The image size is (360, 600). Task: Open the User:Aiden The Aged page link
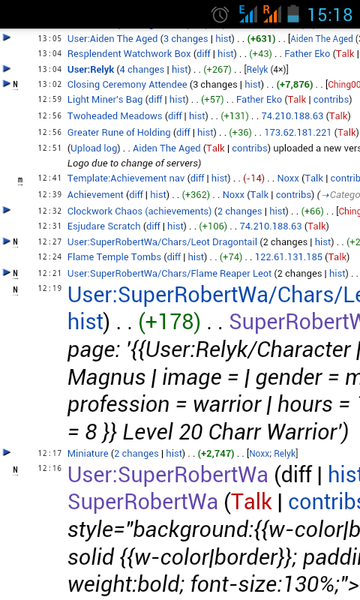[112, 39]
